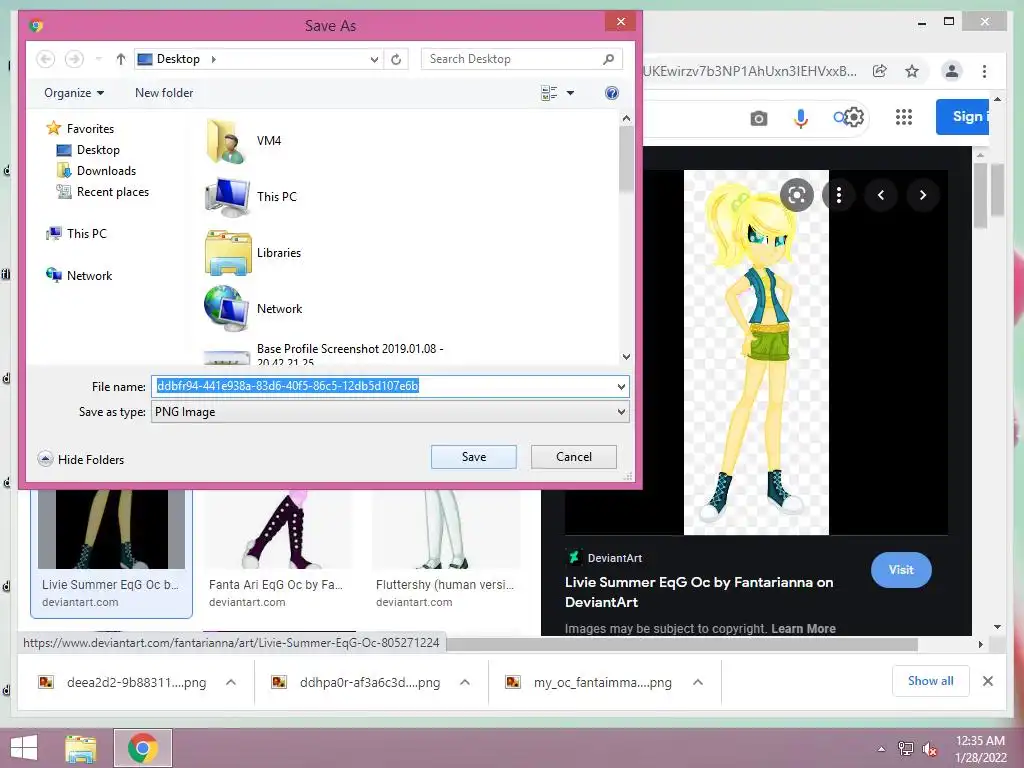Open download options for my_oc_fantaimma png

pyautogui.click(x=698, y=682)
